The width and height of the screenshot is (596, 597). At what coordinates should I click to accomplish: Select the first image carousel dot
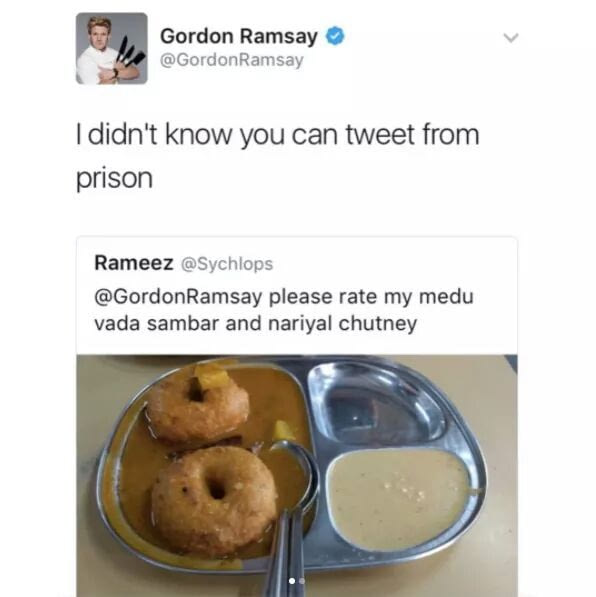pos(292,581)
